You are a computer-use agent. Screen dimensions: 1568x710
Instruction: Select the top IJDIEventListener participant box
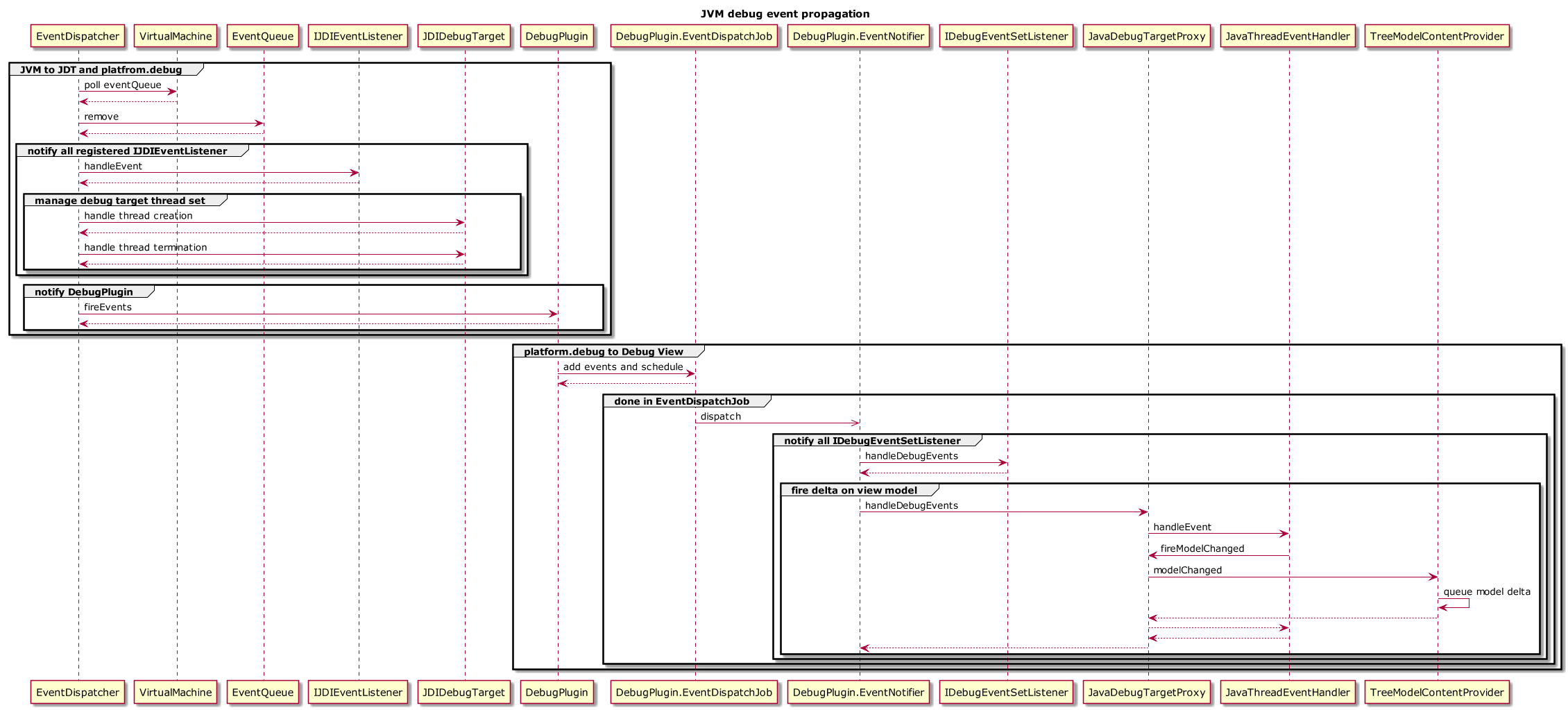point(358,36)
